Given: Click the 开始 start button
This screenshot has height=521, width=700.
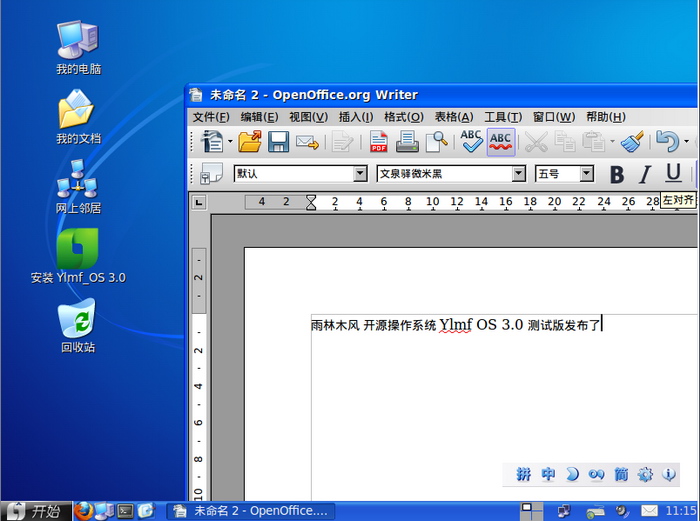Looking at the screenshot, I should click(36, 511).
